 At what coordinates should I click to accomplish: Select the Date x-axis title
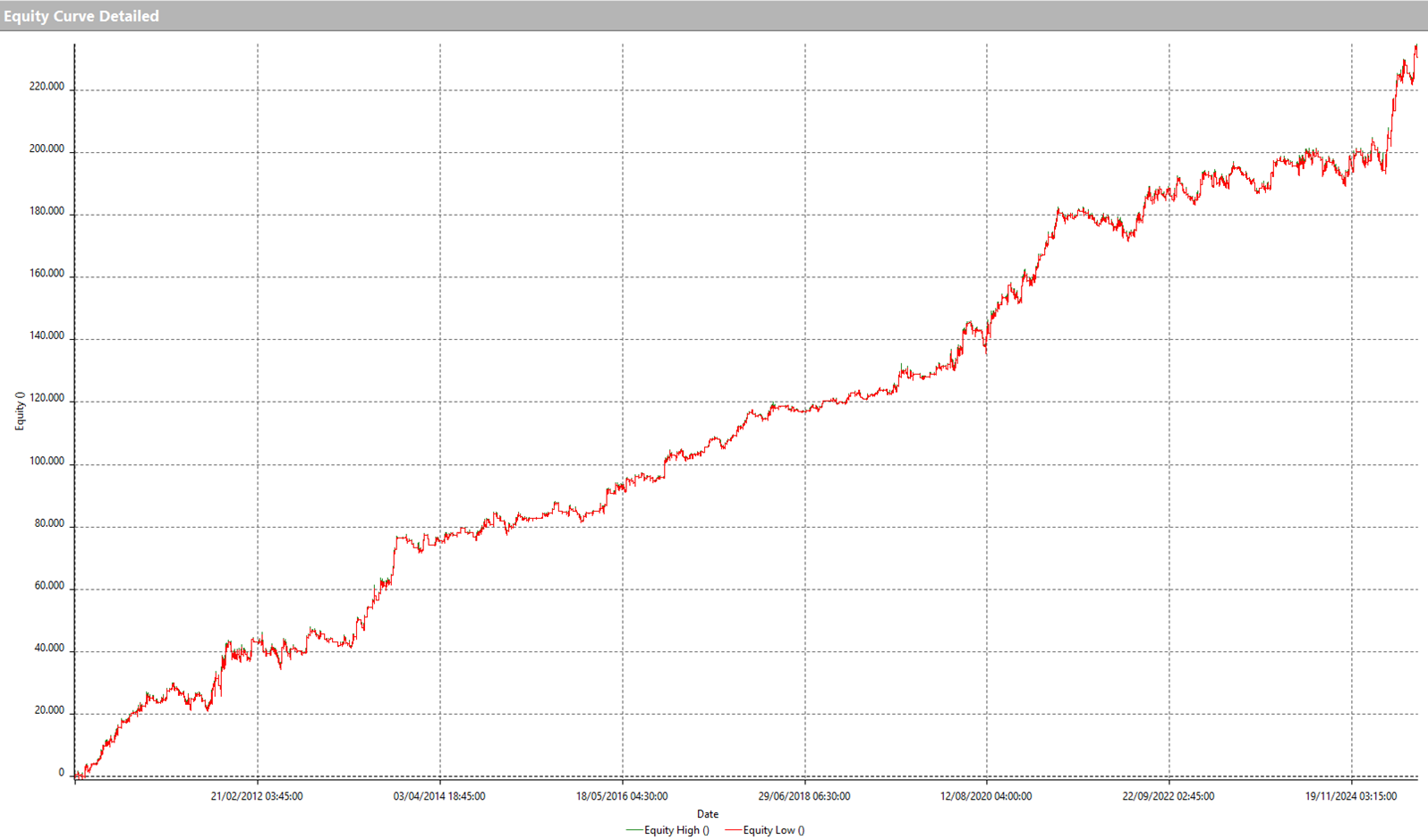point(707,814)
